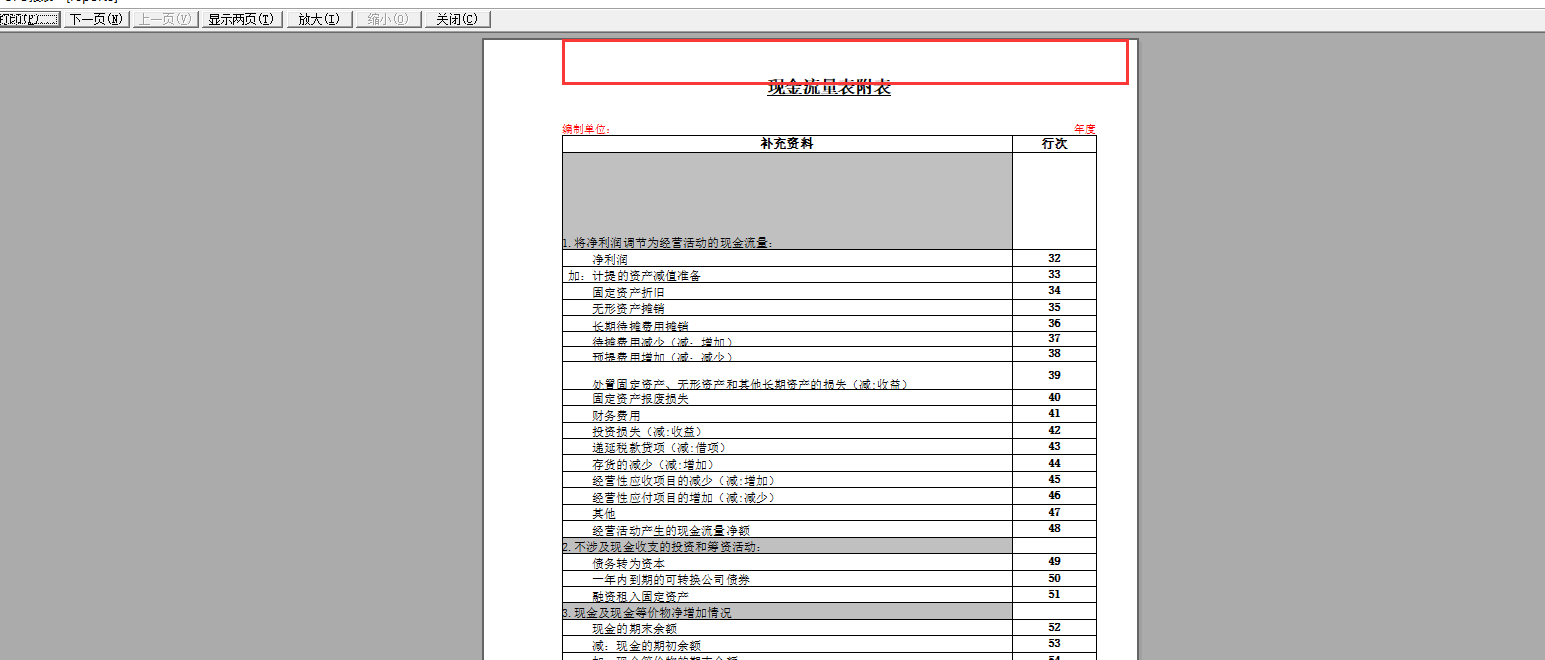Click the red 编制单位 label
1545x660 pixels.
pos(586,129)
